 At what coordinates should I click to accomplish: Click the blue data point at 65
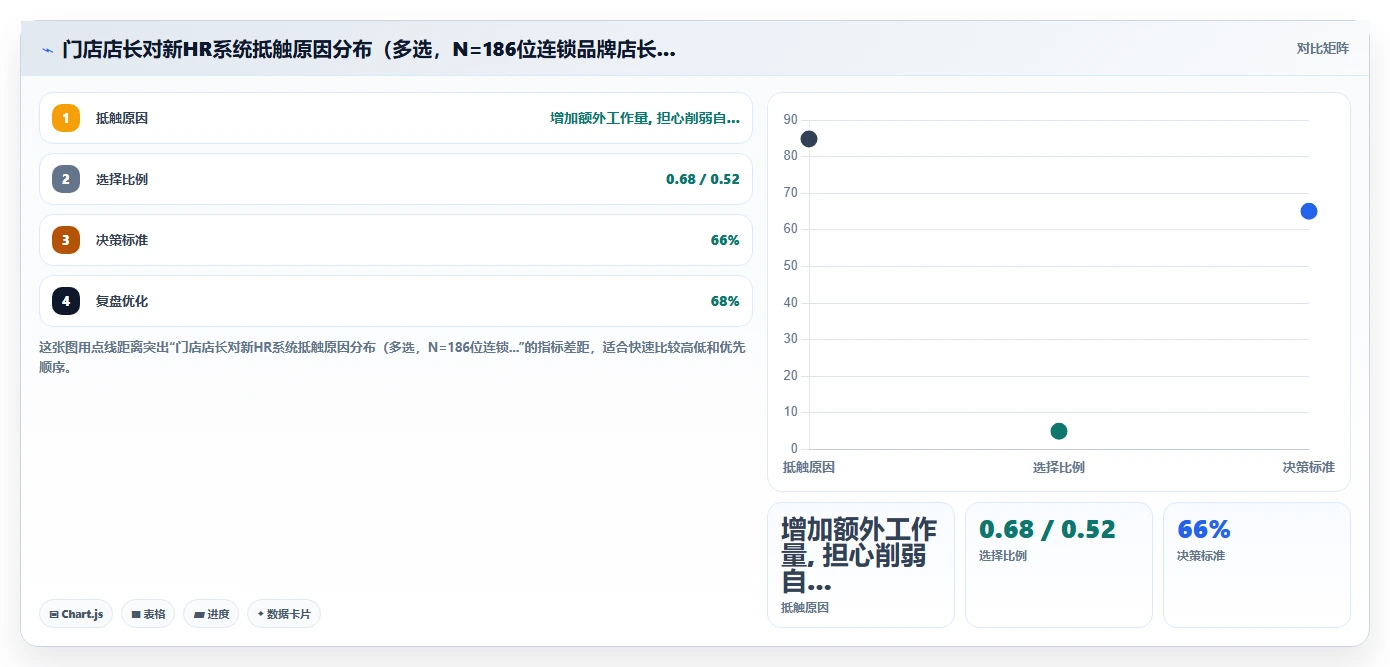tap(1309, 211)
